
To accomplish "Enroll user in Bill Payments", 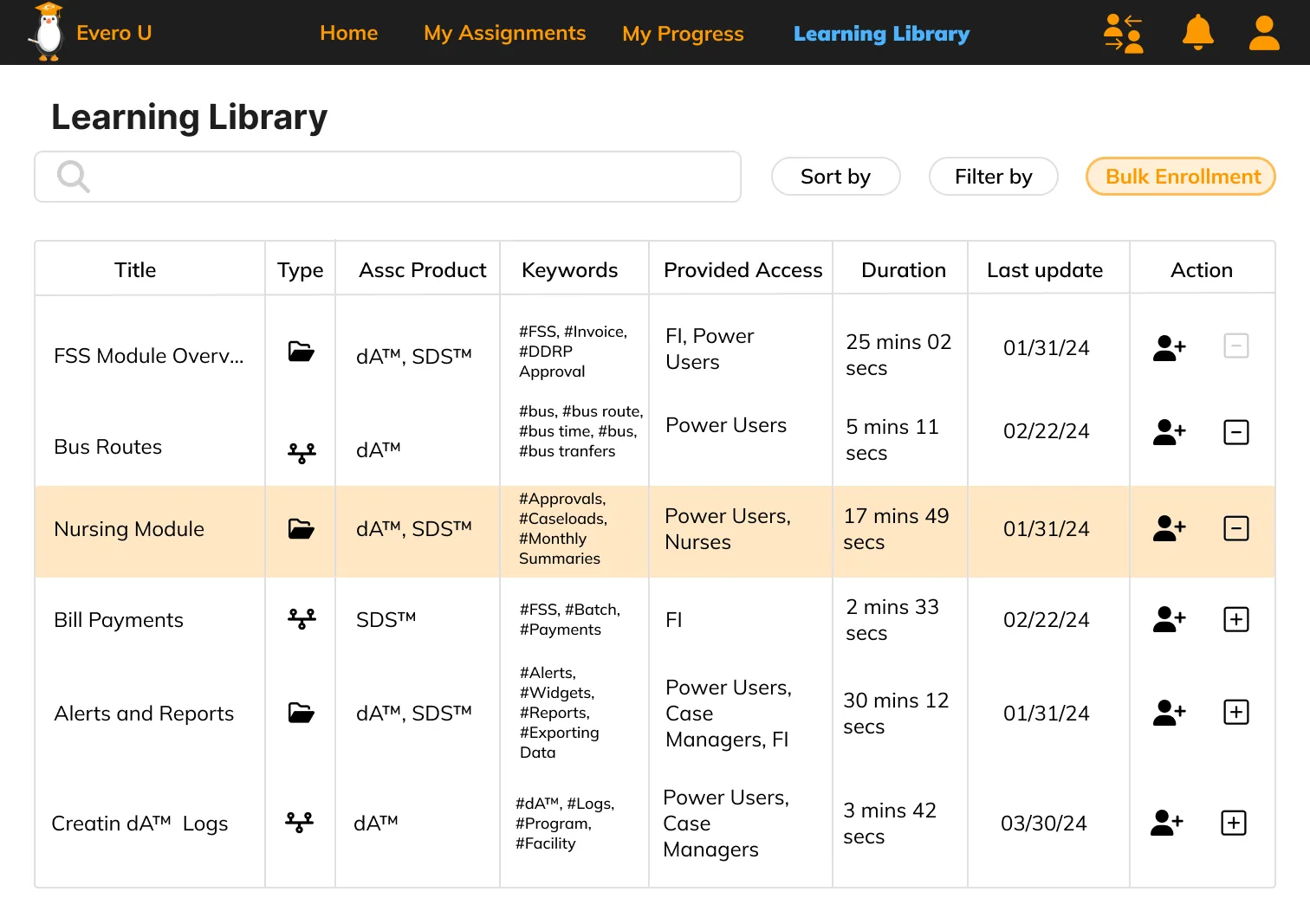I will click(x=1170, y=619).
